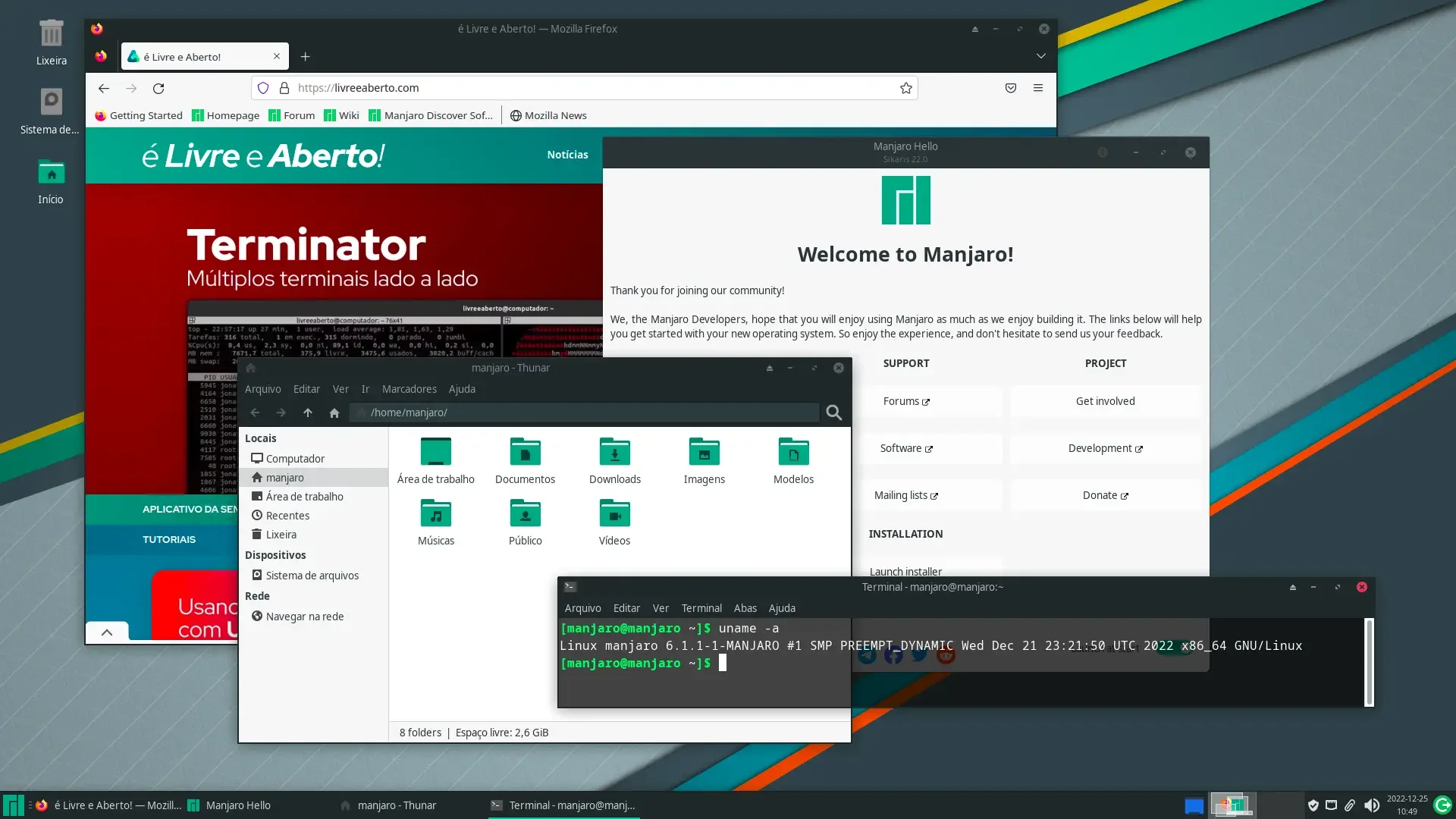The height and width of the screenshot is (819, 1456).
Task: Select Navegar na rede in Thunar sidebar
Action: click(x=313, y=617)
